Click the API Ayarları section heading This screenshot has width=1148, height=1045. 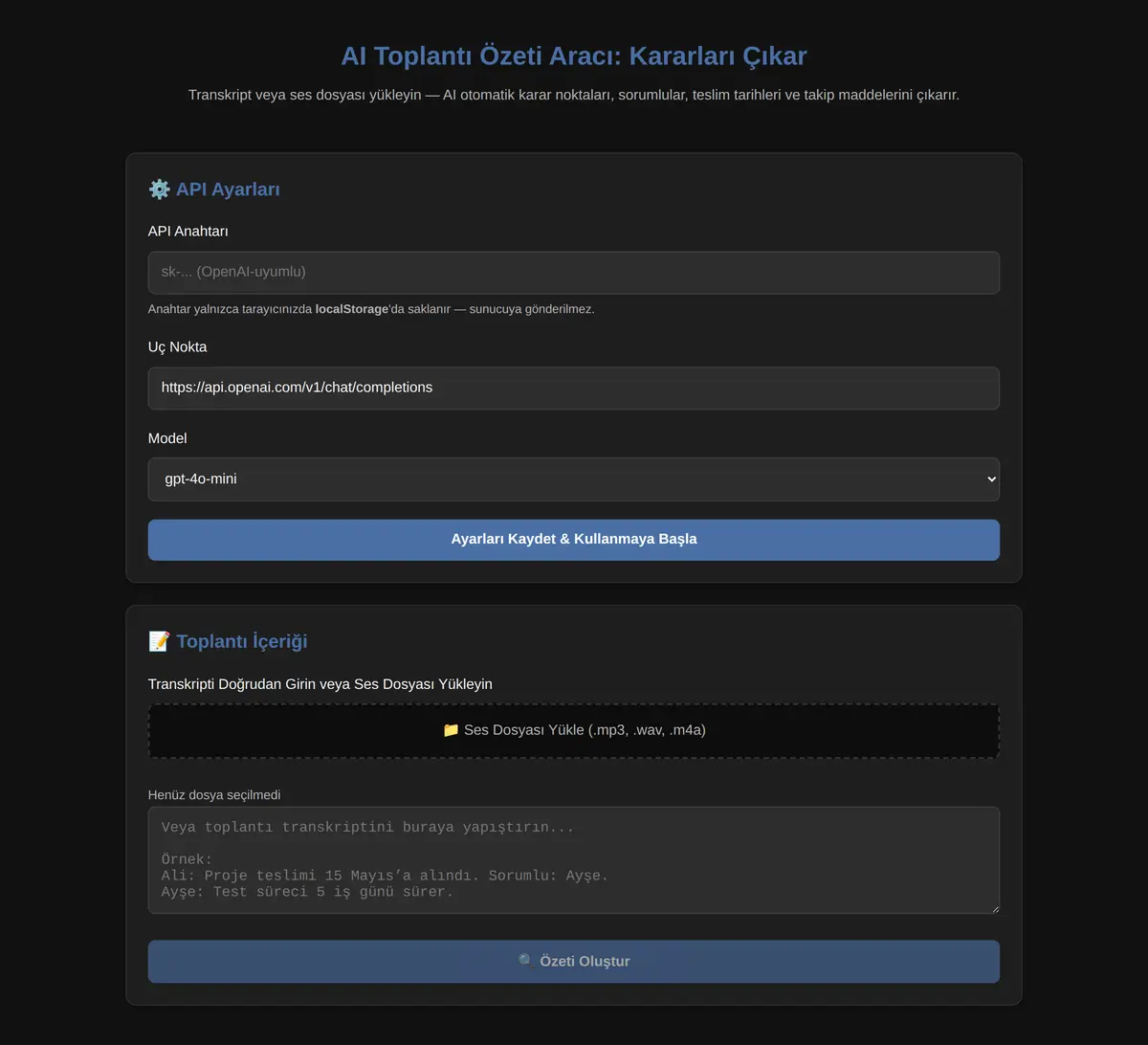click(x=214, y=189)
